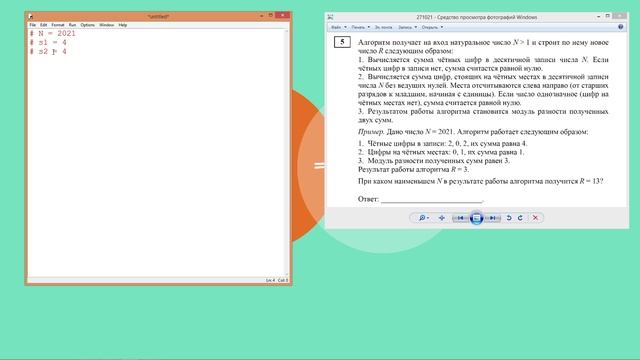
Task: Rotate the photo clockwise
Action: click(x=520, y=218)
